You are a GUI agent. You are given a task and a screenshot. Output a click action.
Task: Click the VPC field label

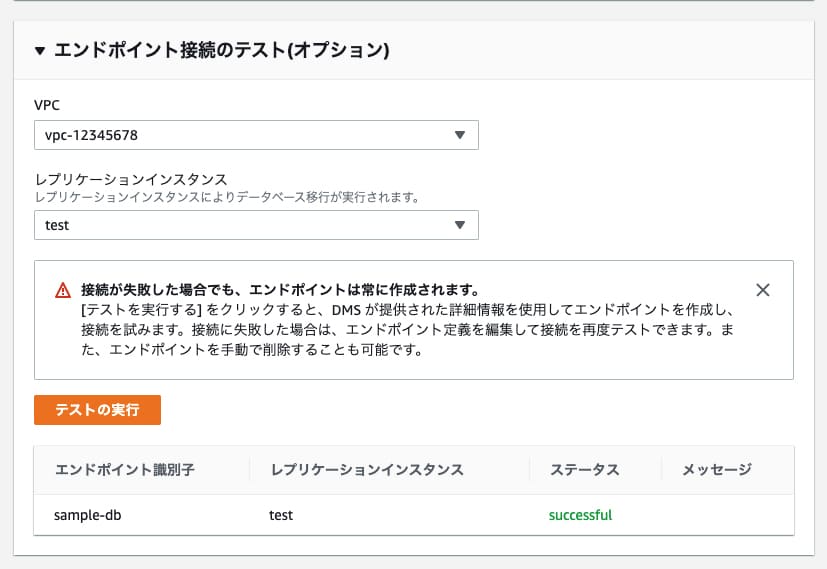[x=46, y=103]
